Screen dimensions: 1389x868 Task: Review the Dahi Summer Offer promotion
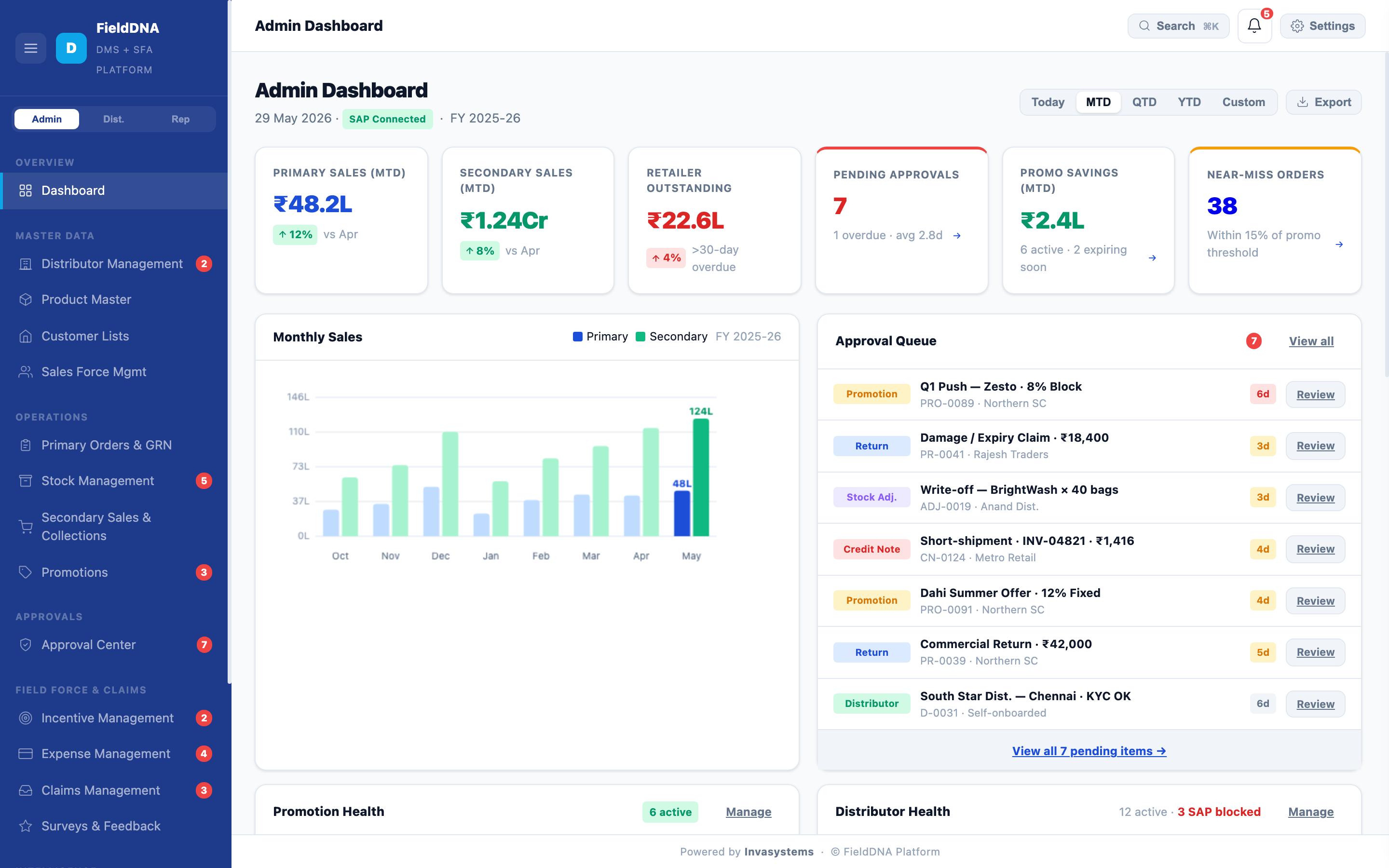[1315, 600]
